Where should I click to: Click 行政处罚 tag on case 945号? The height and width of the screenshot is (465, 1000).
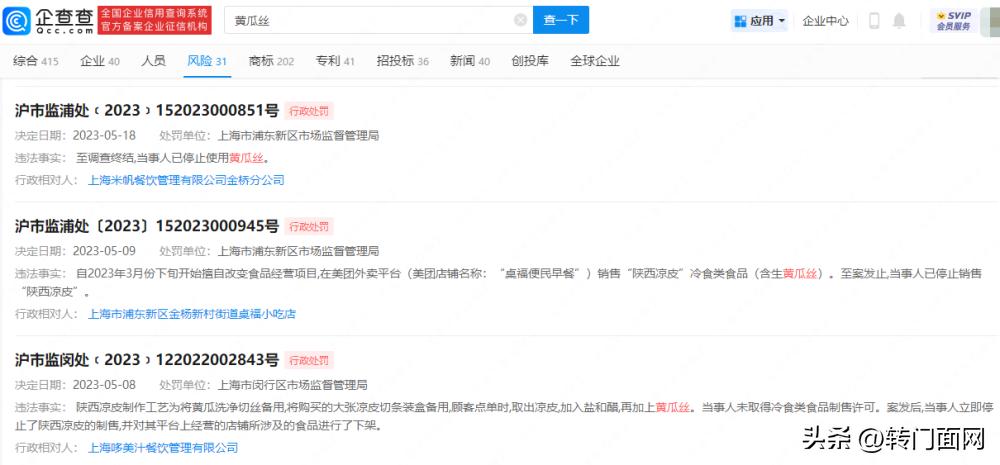click(309, 226)
